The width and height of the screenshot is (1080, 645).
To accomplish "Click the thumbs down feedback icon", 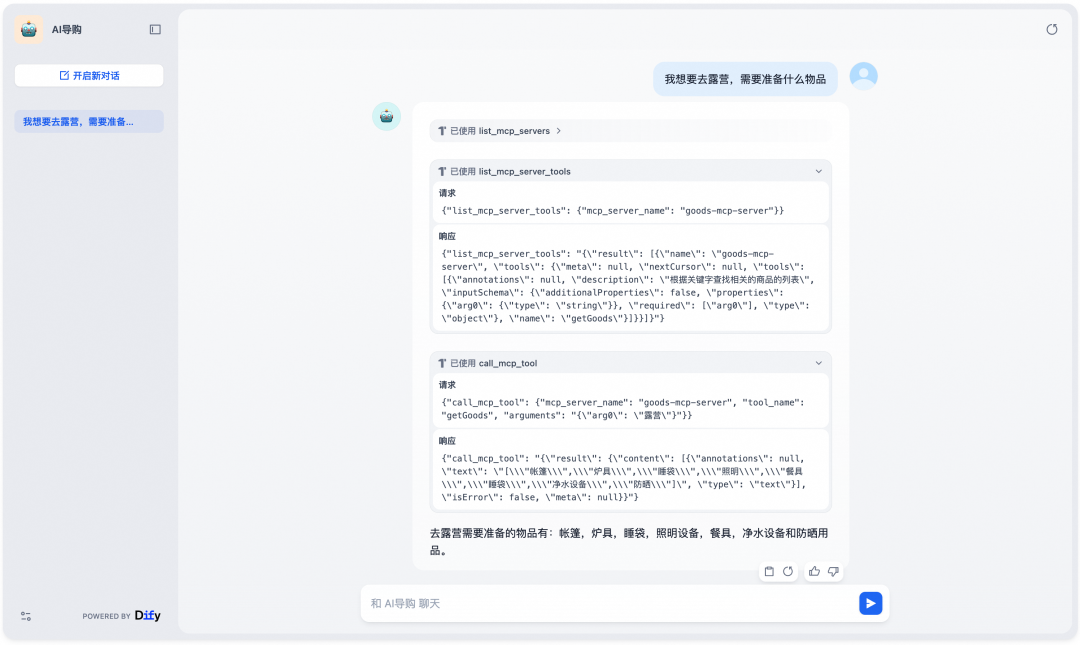I will [x=833, y=571].
